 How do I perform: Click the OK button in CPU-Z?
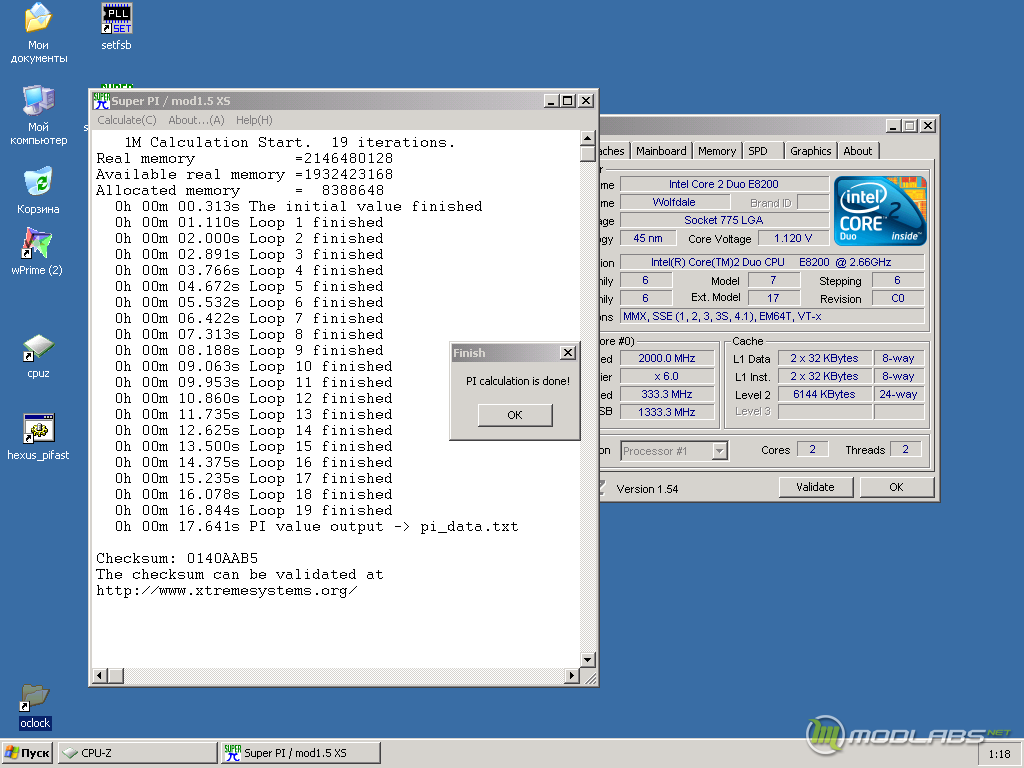point(896,487)
